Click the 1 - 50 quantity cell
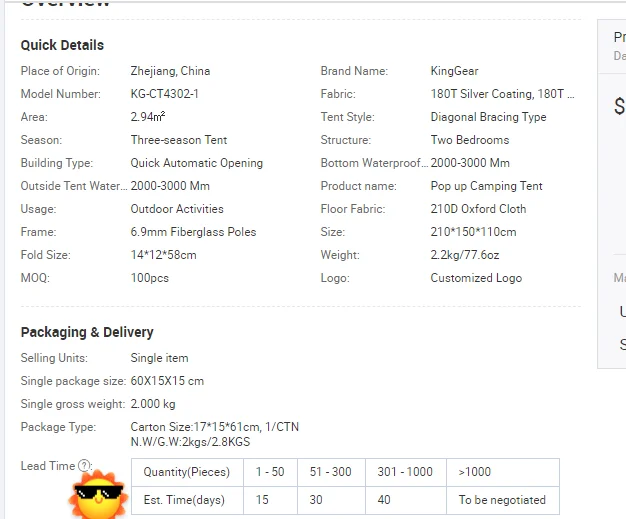Viewport: 626px width, 519px height. (x=270, y=472)
